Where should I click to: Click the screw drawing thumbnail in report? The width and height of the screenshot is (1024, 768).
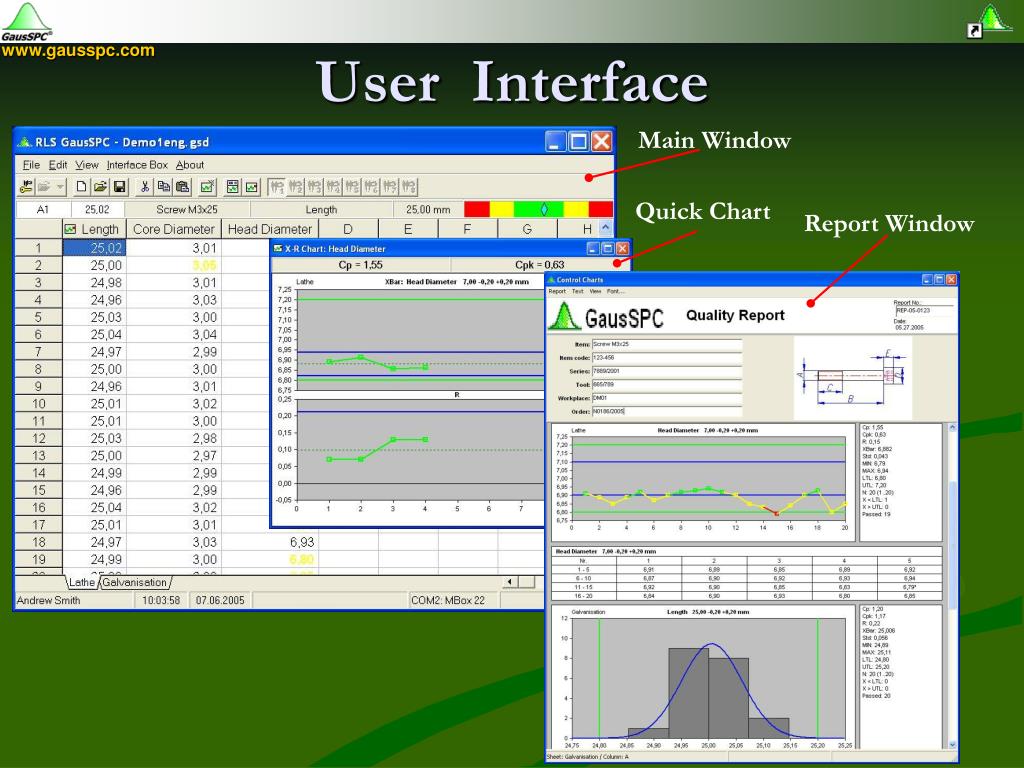tap(852, 378)
